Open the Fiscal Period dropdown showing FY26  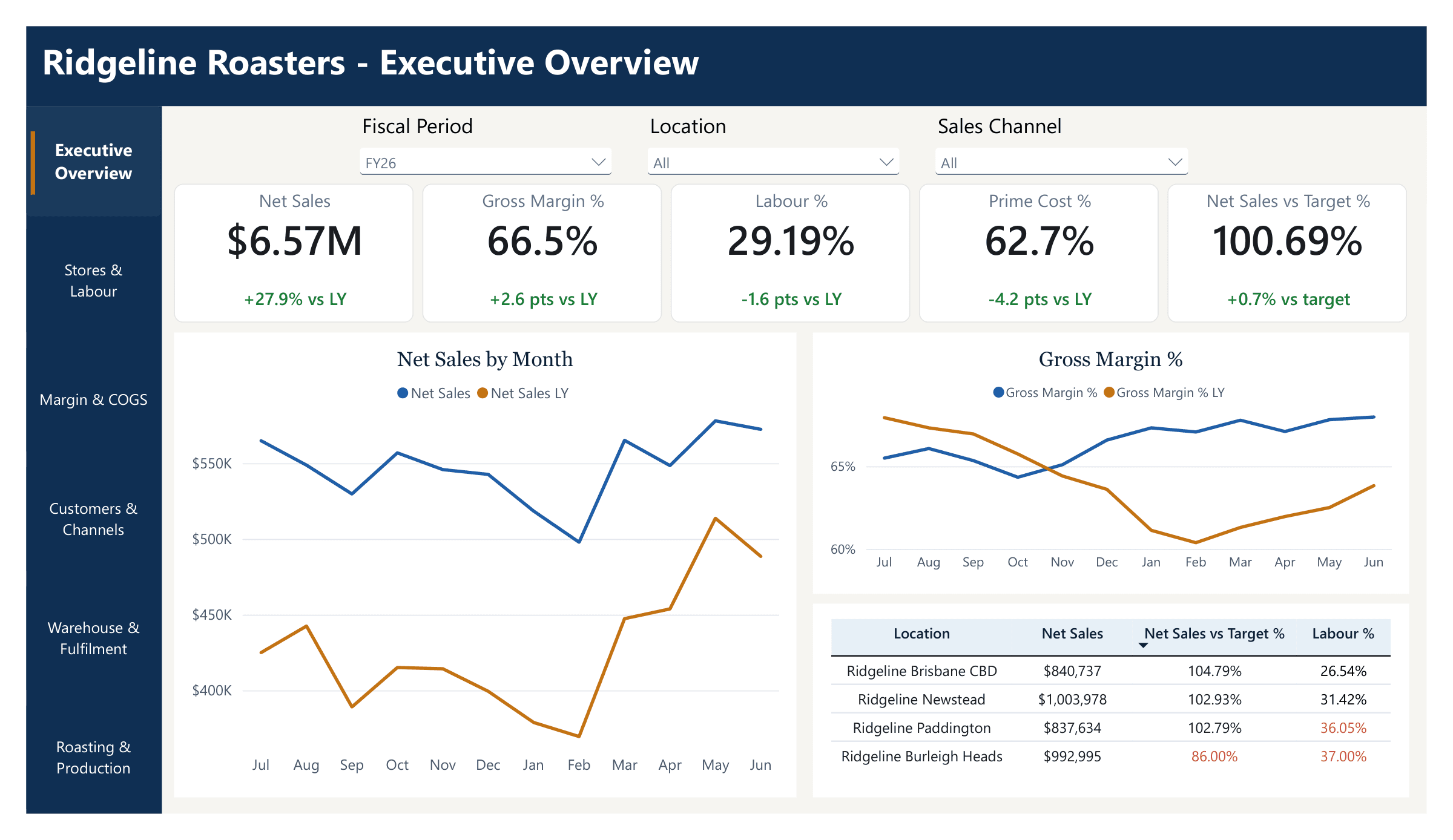(486, 162)
